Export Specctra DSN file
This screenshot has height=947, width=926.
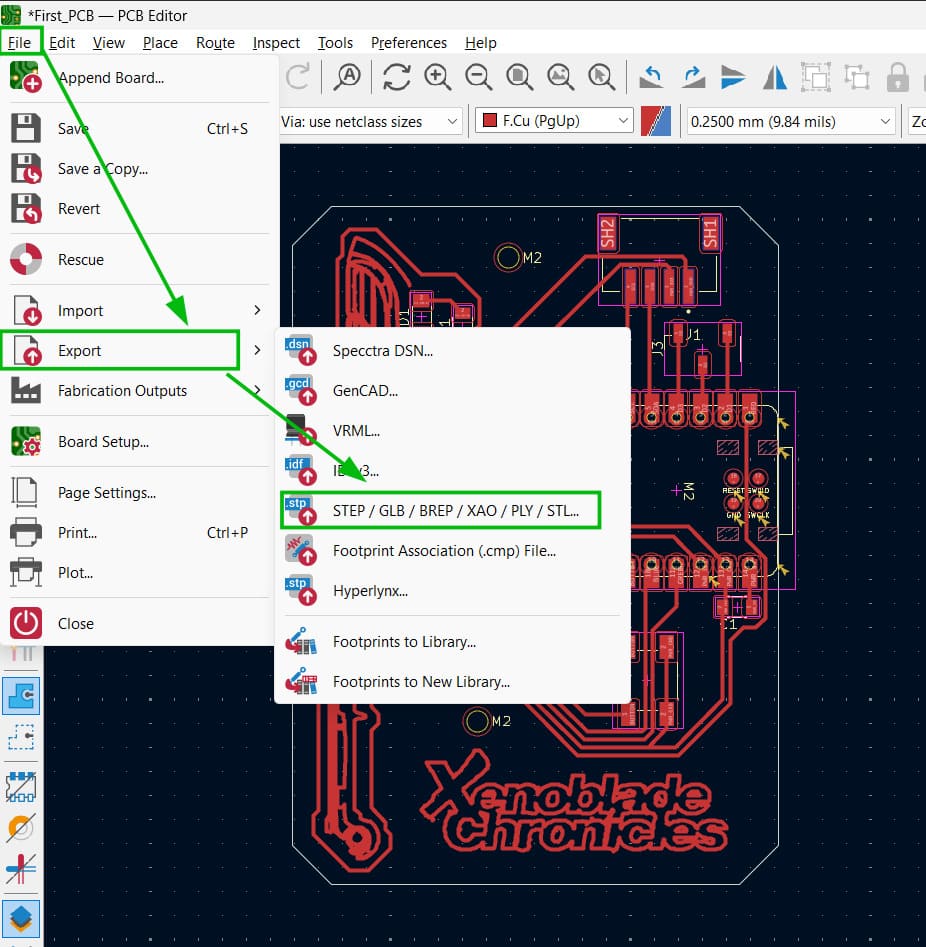[452, 350]
